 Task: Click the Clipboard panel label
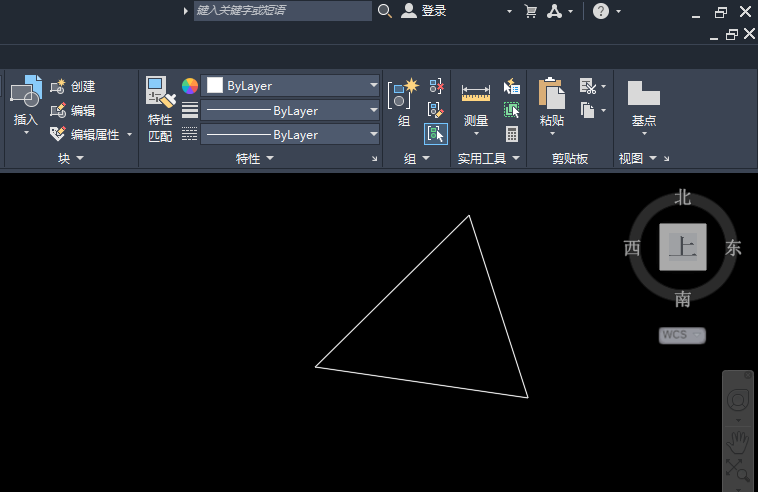[570, 158]
